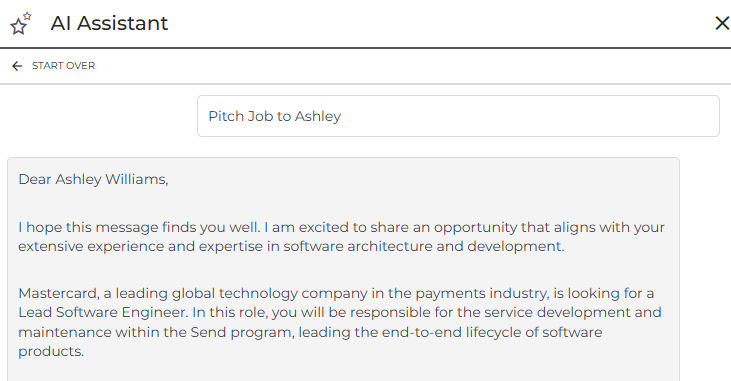Image resolution: width=731 pixels, height=381 pixels.
Task: Click the Dear Ashley Williams greeting line
Action: click(93, 179)
